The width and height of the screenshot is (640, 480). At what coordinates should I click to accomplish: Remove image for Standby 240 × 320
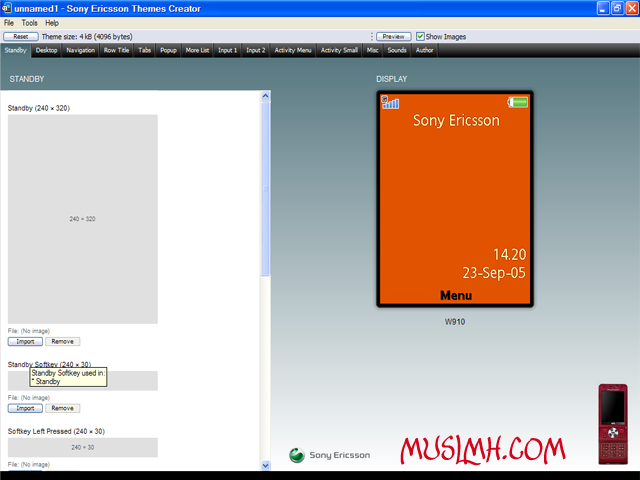click(62, 341)
